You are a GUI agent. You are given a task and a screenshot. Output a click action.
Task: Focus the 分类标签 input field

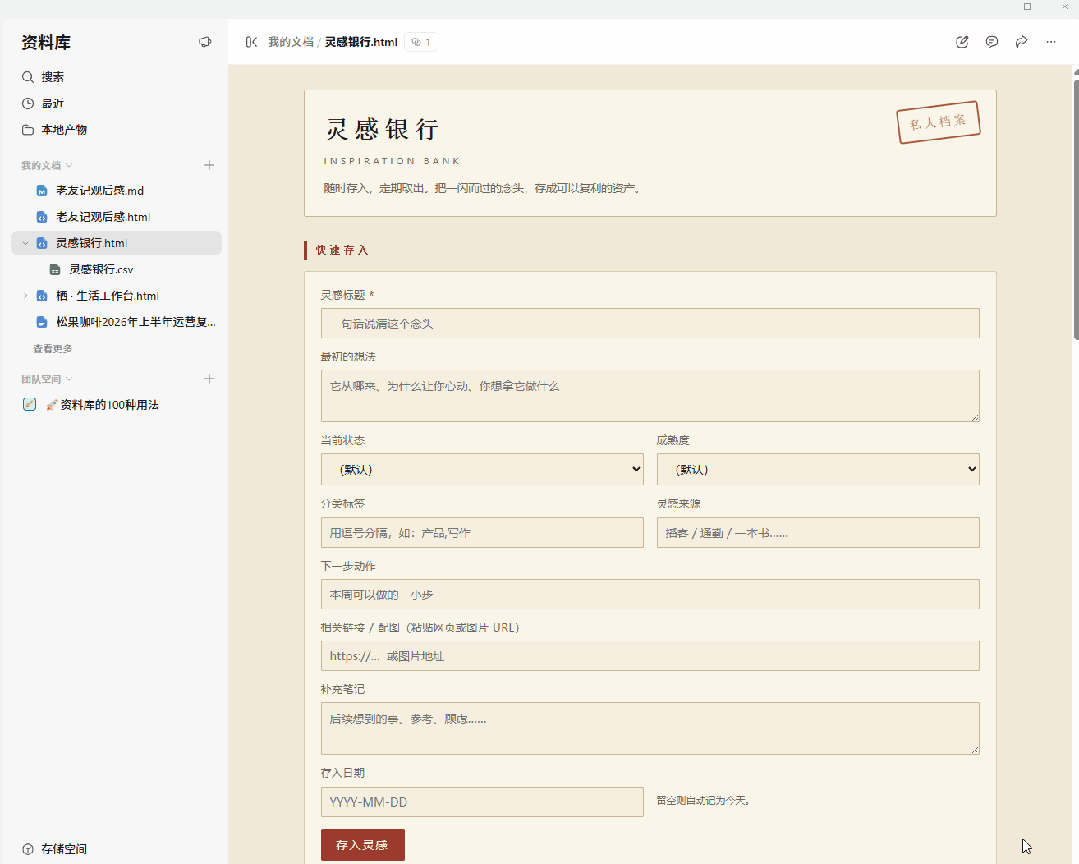[482, 532]
